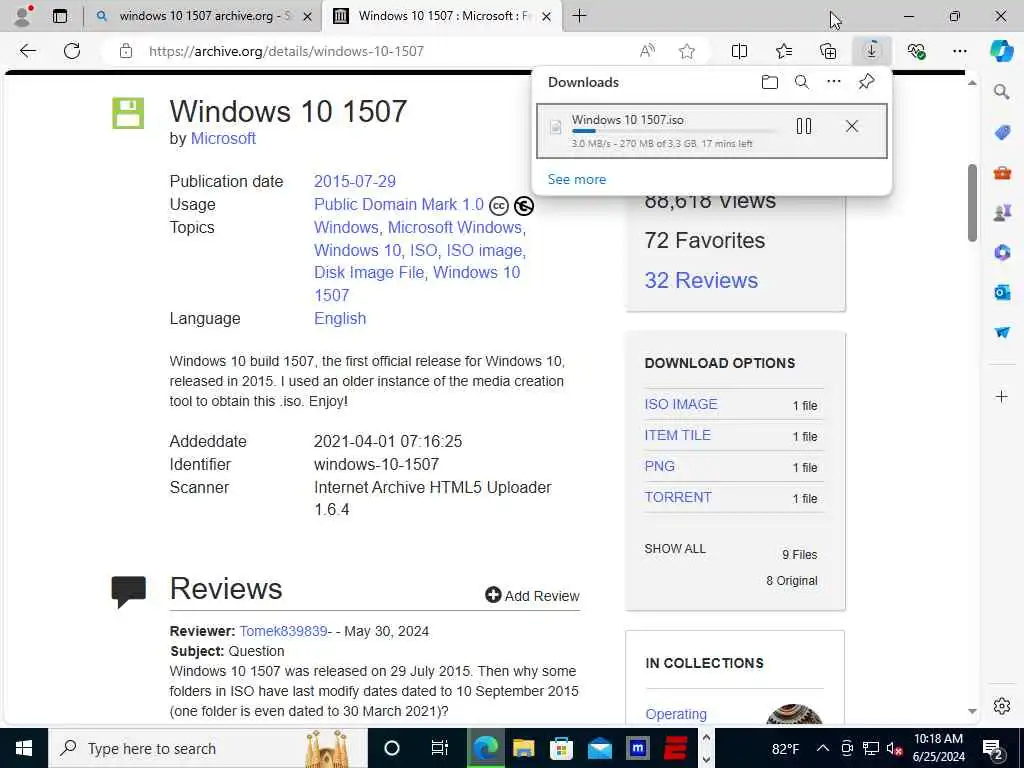Show hidden system tray icons
The height and width of the screenshot is (768, 1024).
point(823,748)
